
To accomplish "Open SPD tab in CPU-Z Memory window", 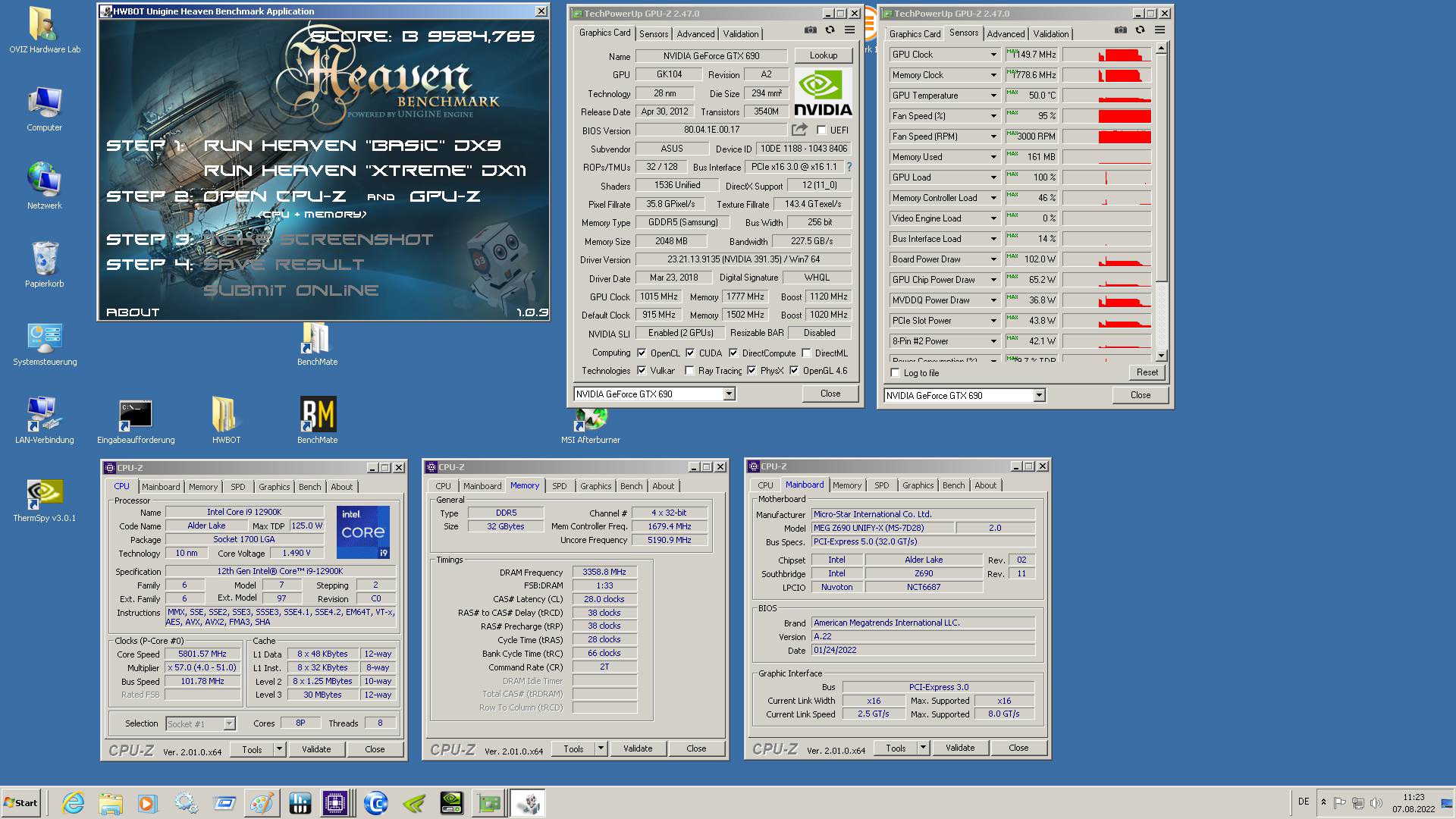I will (560, 486).
